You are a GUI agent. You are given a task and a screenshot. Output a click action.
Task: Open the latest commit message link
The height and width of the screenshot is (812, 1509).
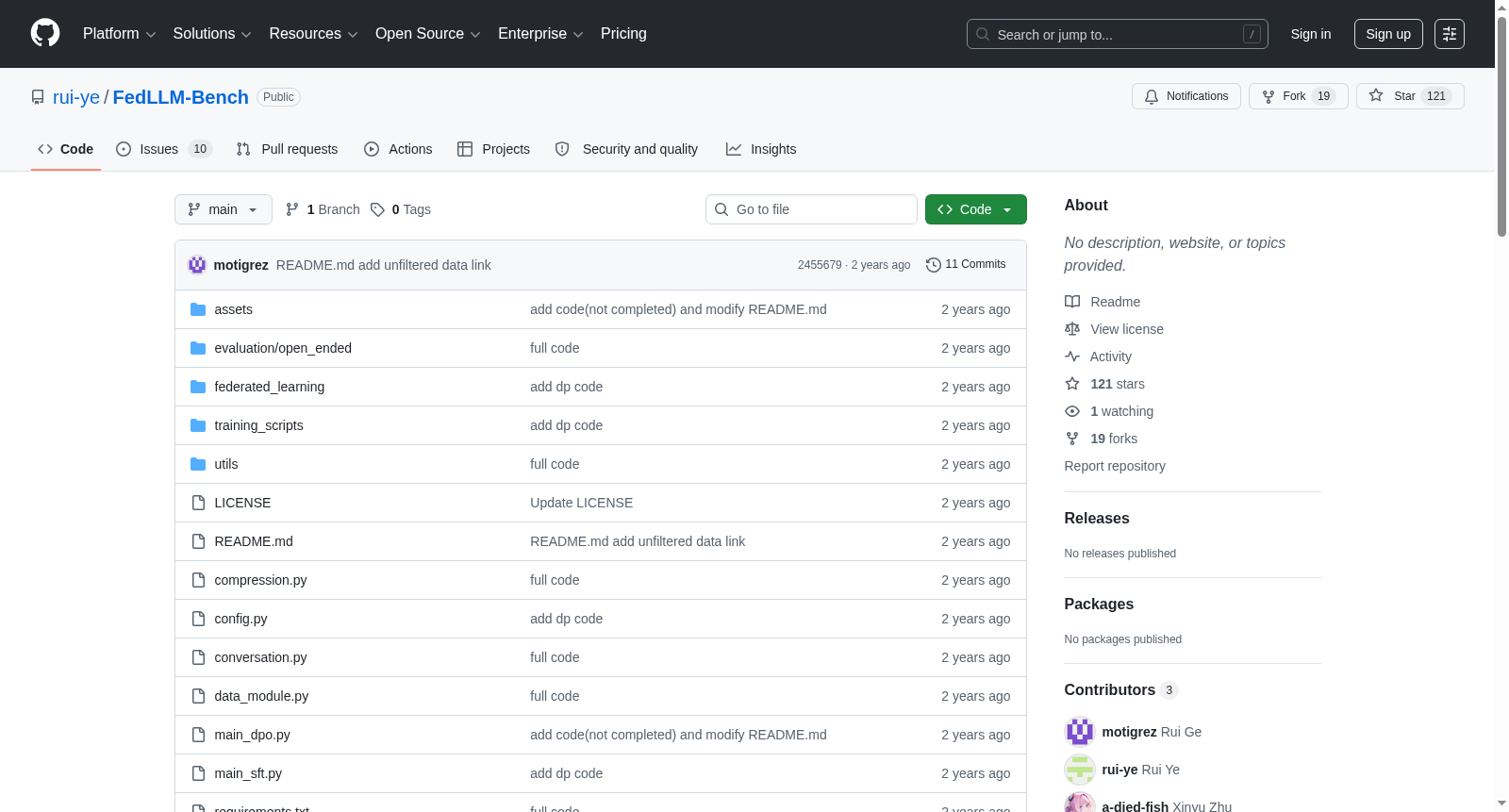[384, 265]
